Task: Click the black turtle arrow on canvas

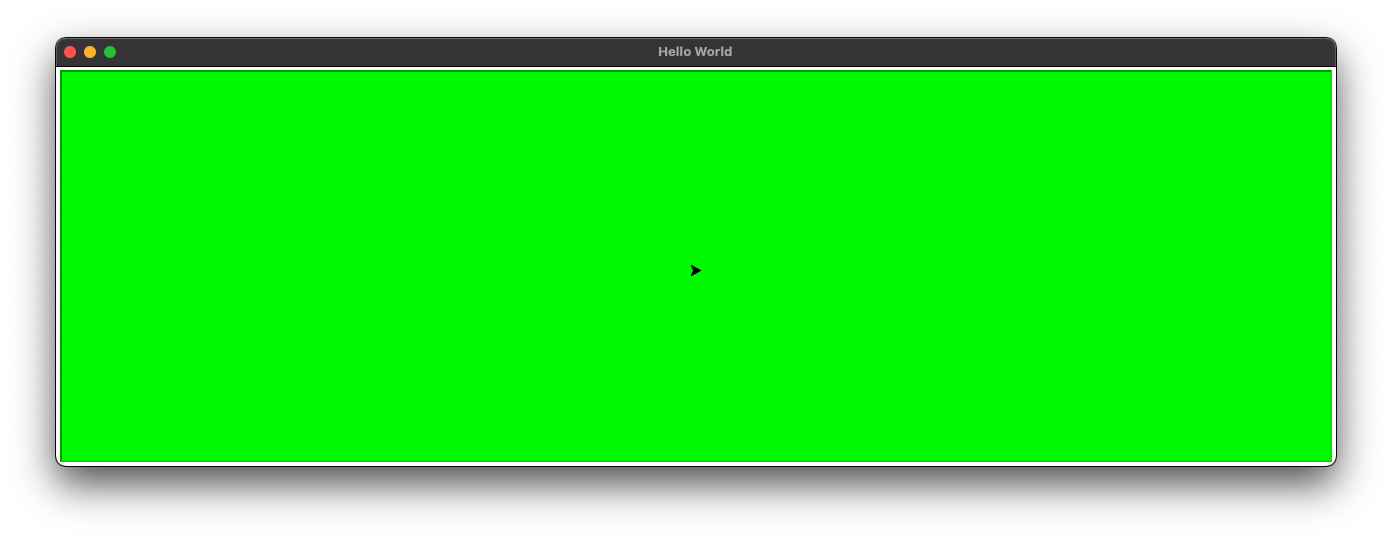Action: pos(696,271)
